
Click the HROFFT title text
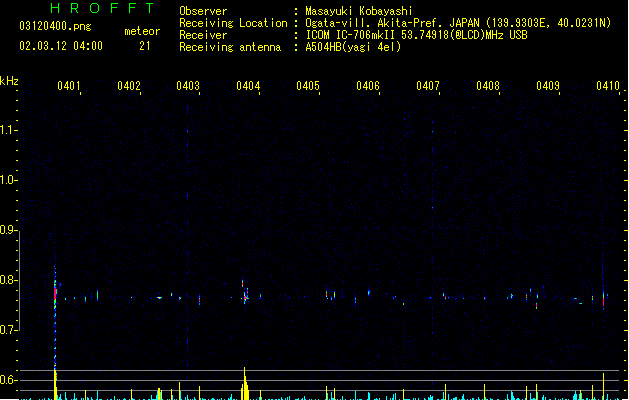[x=103, y=8]
